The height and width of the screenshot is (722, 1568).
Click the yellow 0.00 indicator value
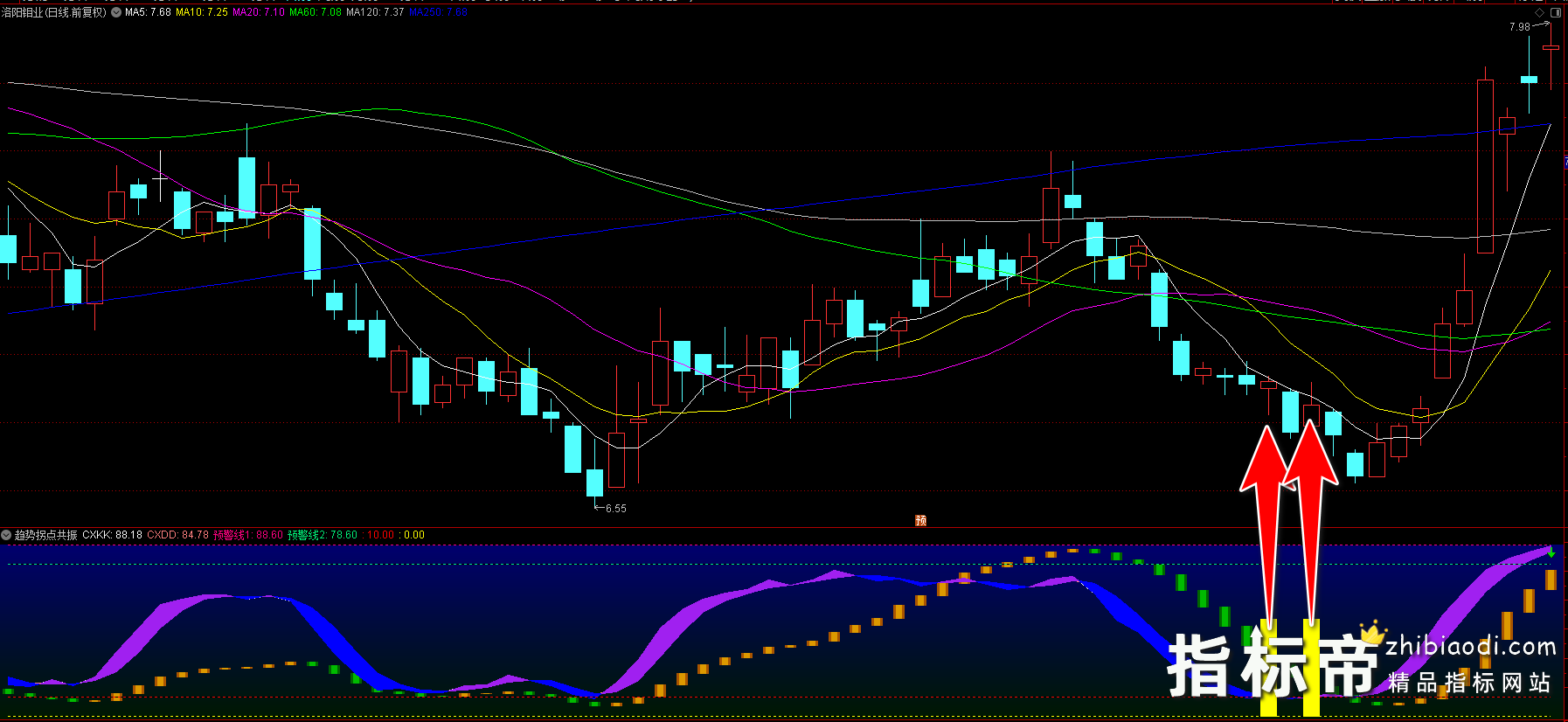click(413, 535)
